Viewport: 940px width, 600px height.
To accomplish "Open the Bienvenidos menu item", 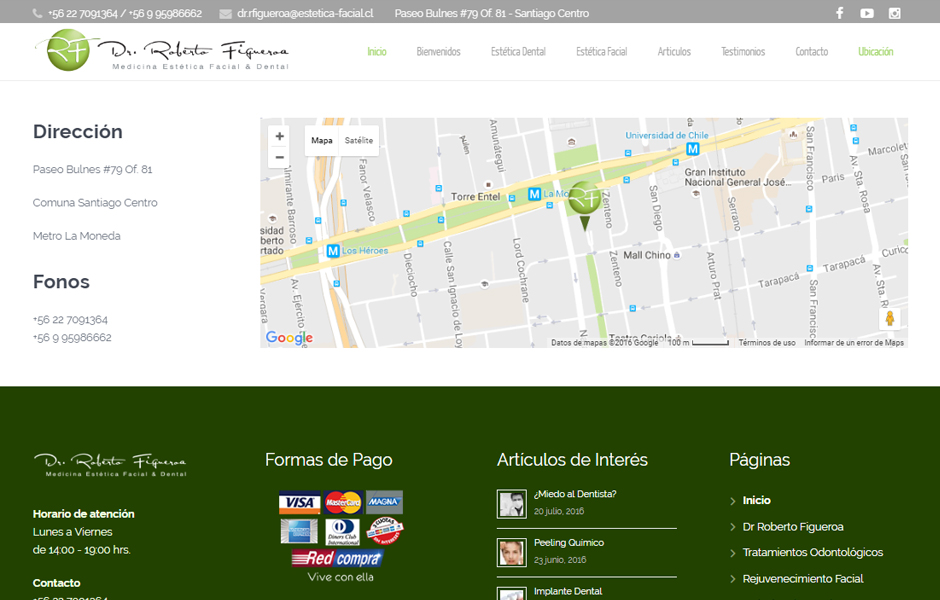I will 438,52.
